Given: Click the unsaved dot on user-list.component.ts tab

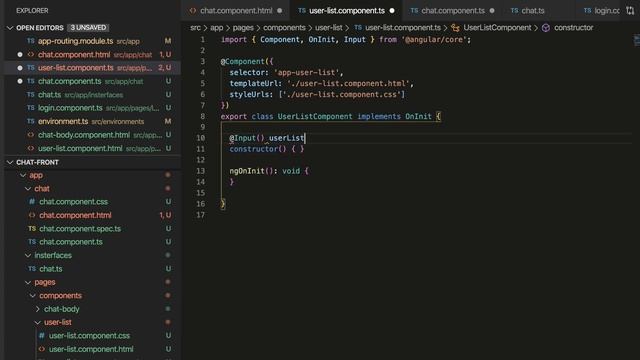Looking at the screenshot, I should click(x=392, y=11).
